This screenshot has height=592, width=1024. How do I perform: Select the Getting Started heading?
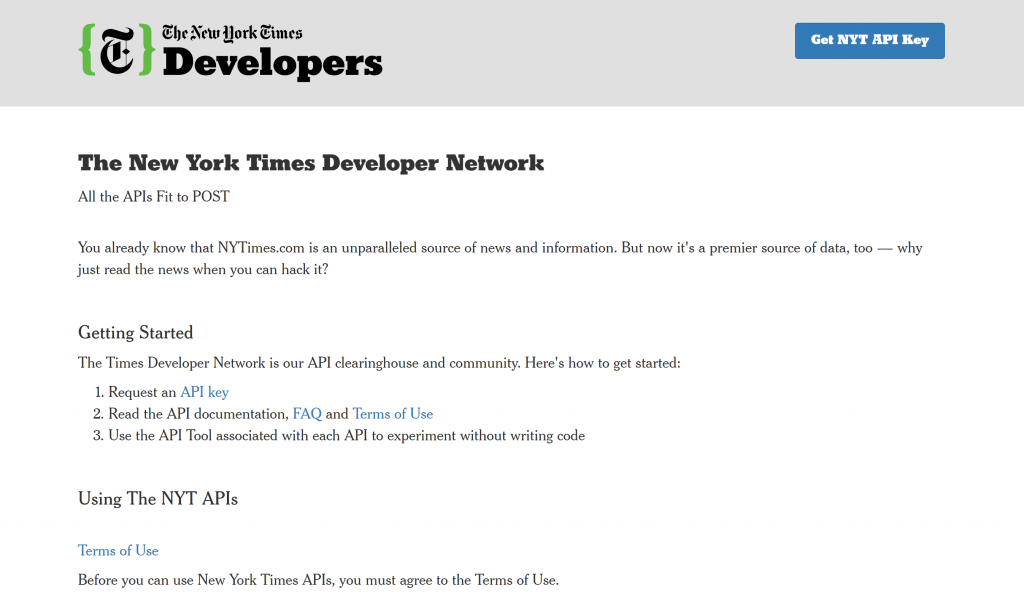(x=135, y=332)
